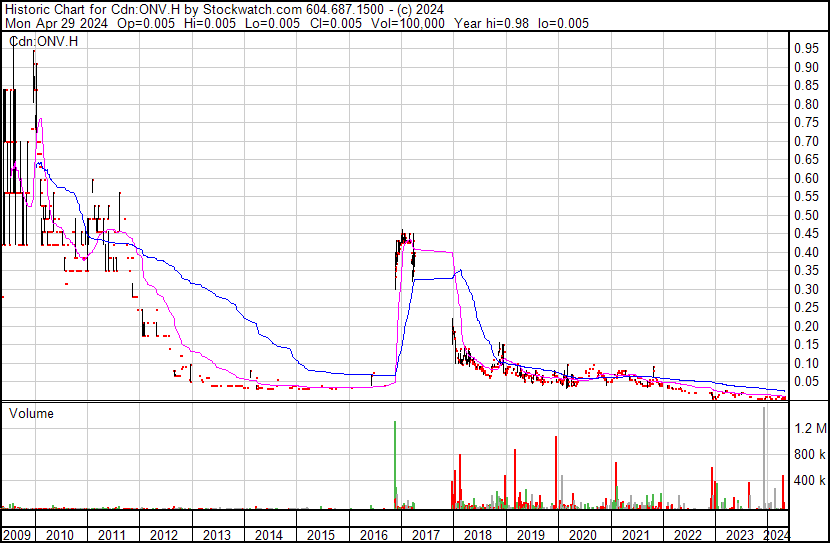Click the 2022 year label on time axis
The image size is (830, 543).
click(688, 535)
